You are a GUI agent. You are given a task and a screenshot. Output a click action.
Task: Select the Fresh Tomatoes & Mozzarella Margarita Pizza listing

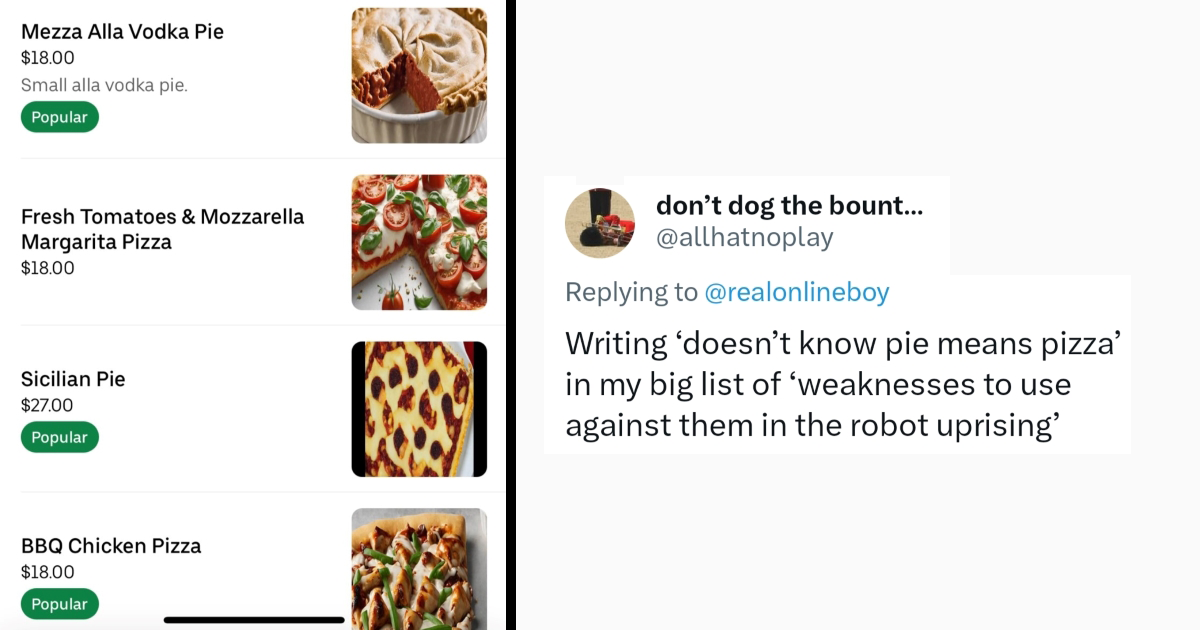163,229
